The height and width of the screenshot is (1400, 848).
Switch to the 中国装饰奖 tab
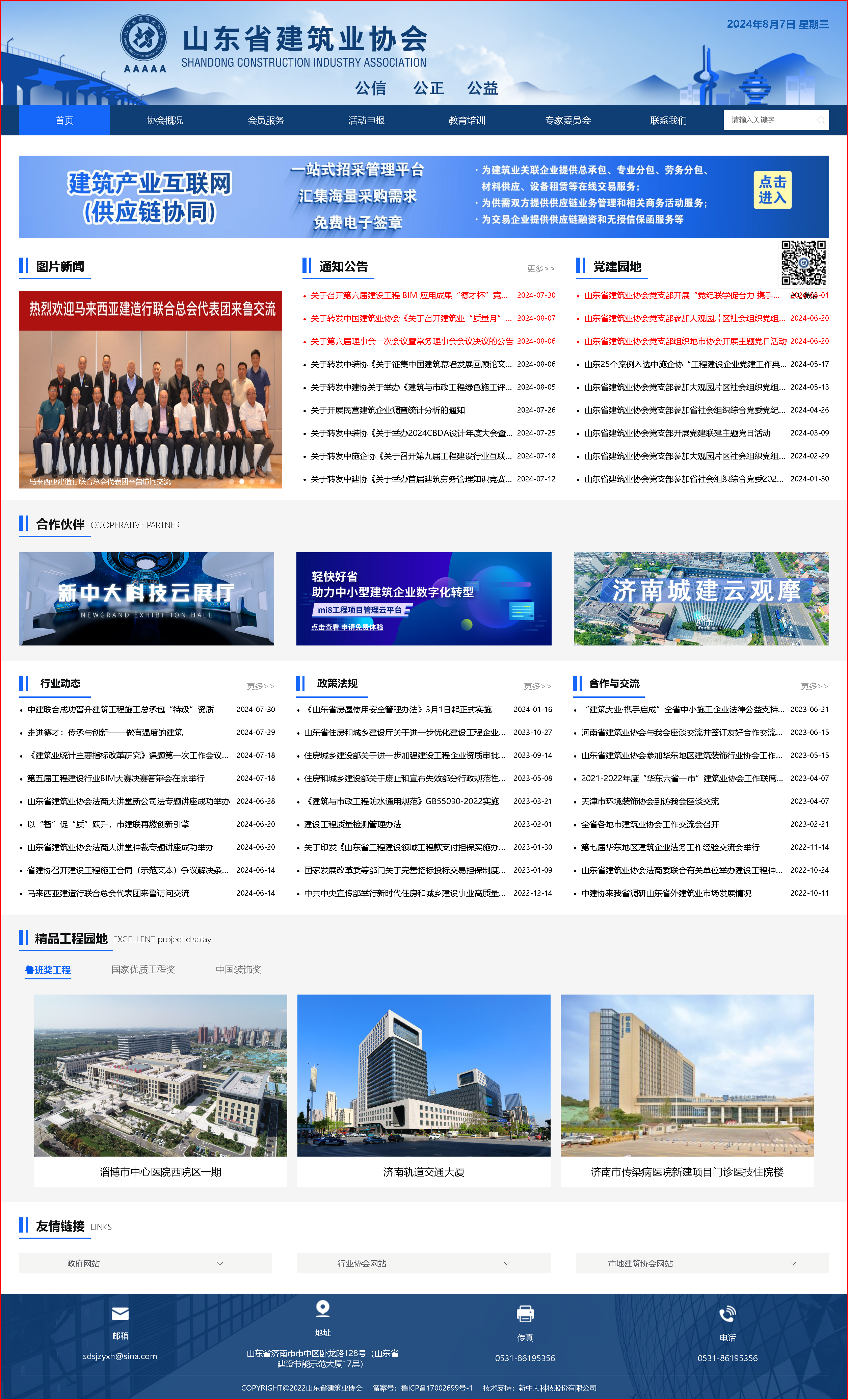pyautogui.click(x=239, y=969)
